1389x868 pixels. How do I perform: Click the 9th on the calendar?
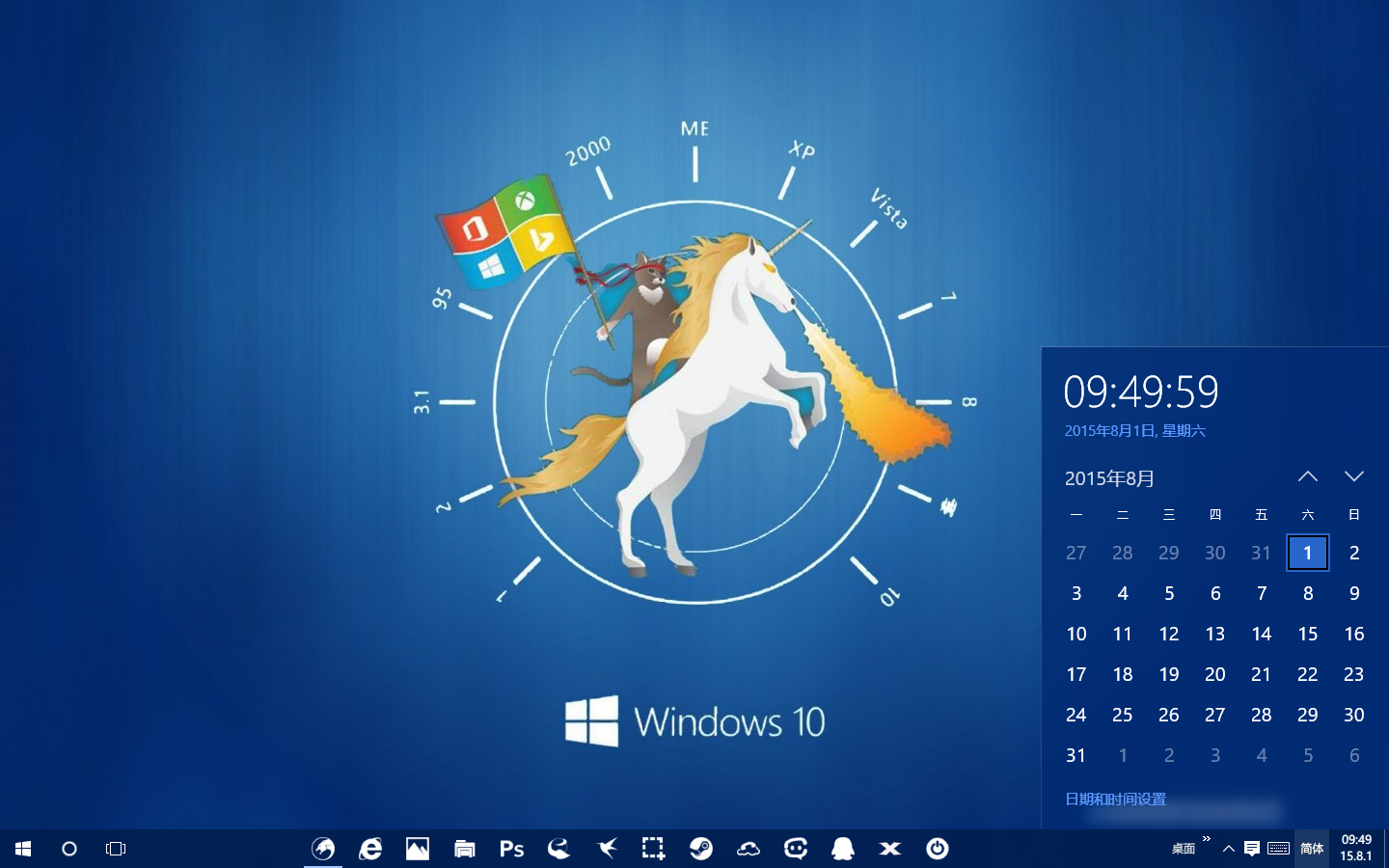pos(1354,593)
